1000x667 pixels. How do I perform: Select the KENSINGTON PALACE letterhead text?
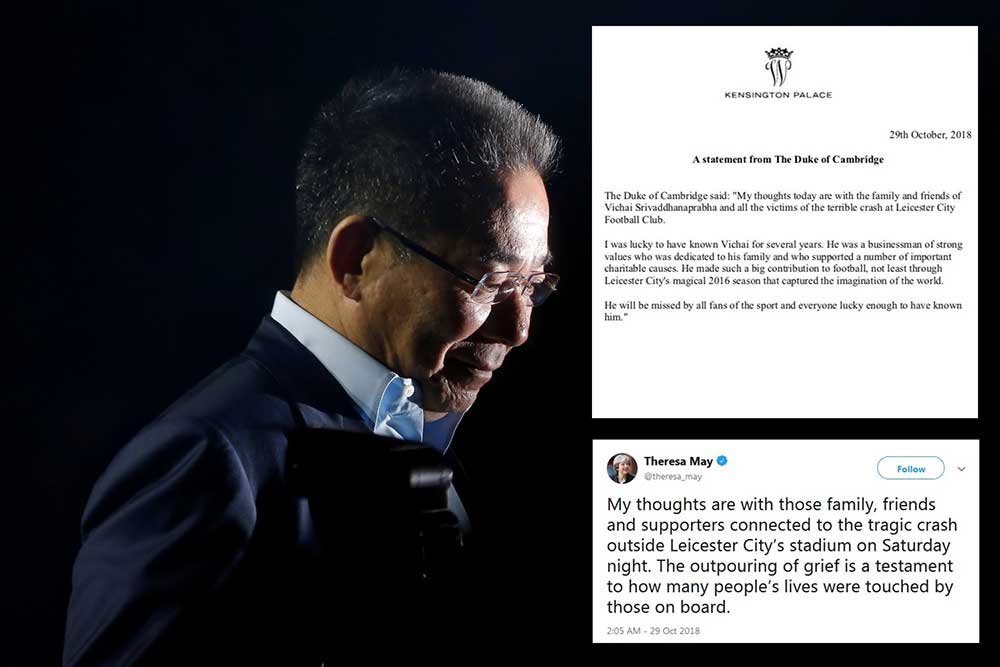778,94
